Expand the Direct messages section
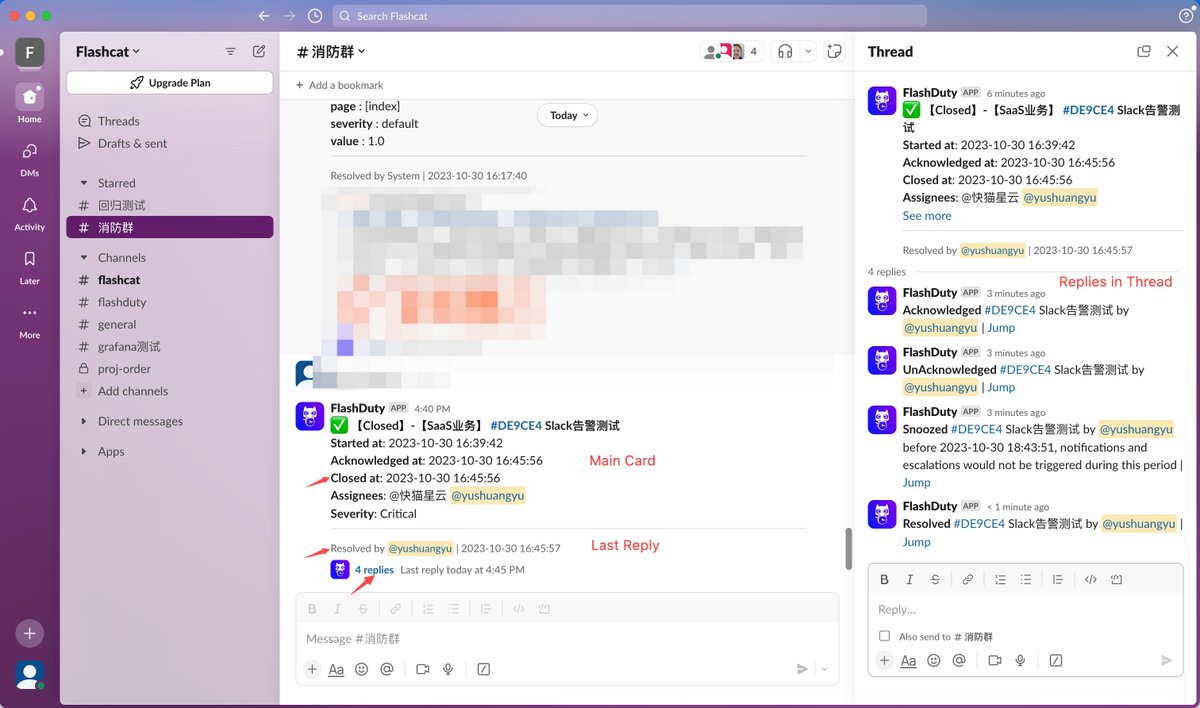1200x708 pixels. point(84,421)
